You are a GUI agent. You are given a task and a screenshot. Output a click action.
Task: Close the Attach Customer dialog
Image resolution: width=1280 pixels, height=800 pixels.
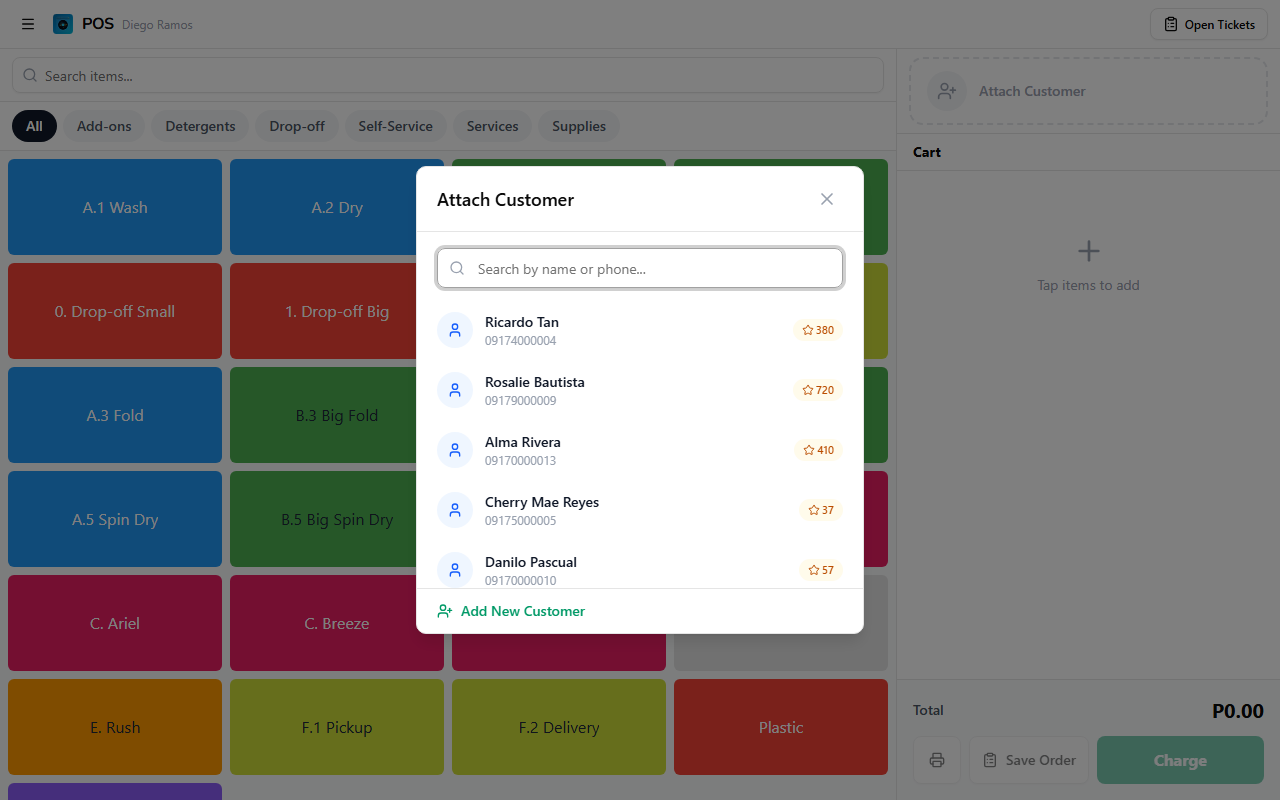[x=826, y=199]
